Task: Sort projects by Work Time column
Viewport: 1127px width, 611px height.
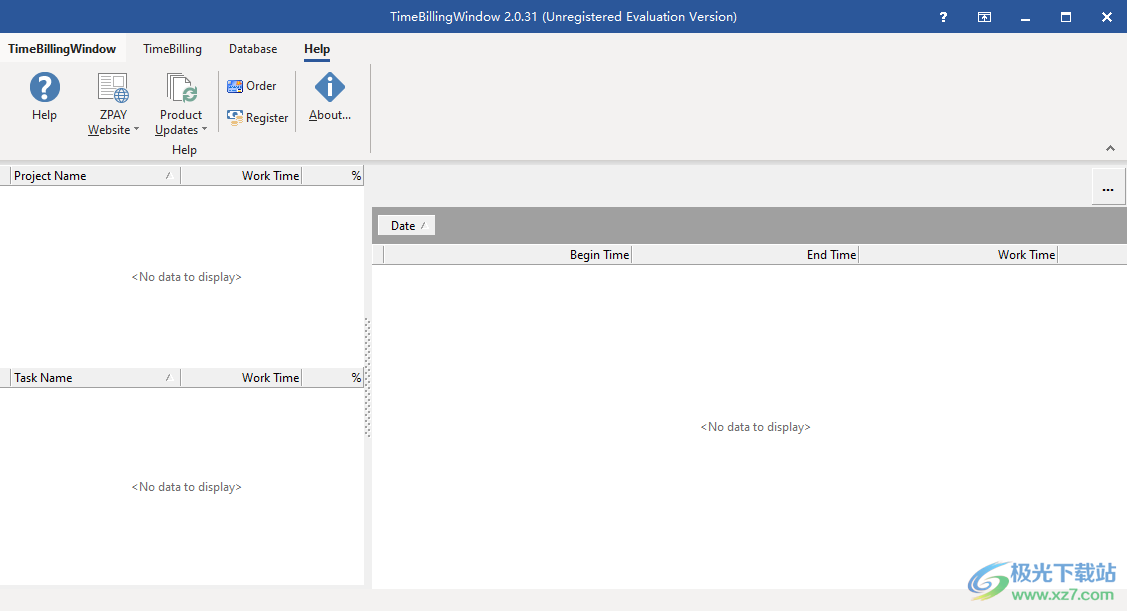Action: (241, 176)
